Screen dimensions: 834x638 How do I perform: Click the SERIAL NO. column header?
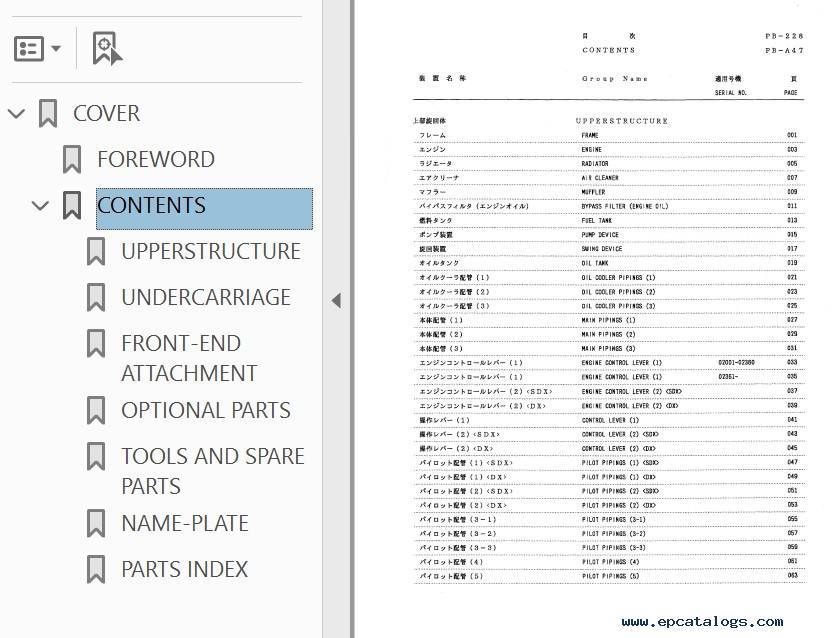(731, 93)
